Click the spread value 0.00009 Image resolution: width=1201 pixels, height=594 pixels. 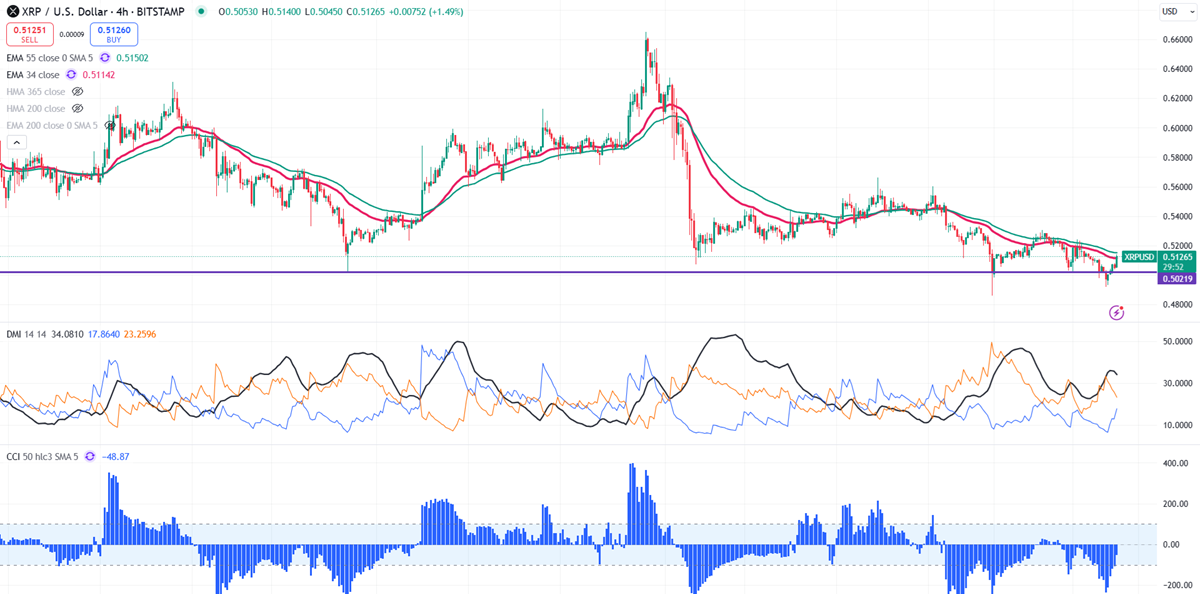72,34
